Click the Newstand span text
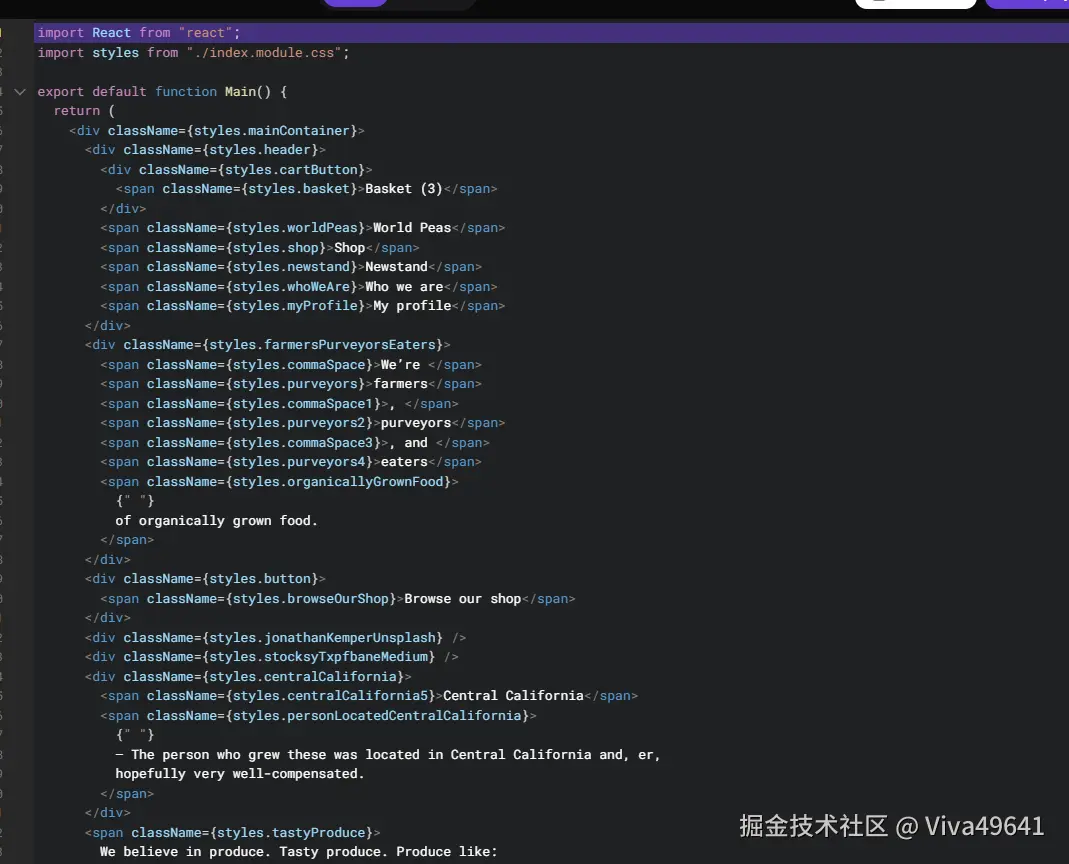1069x864 pixels. coord(396,267)
